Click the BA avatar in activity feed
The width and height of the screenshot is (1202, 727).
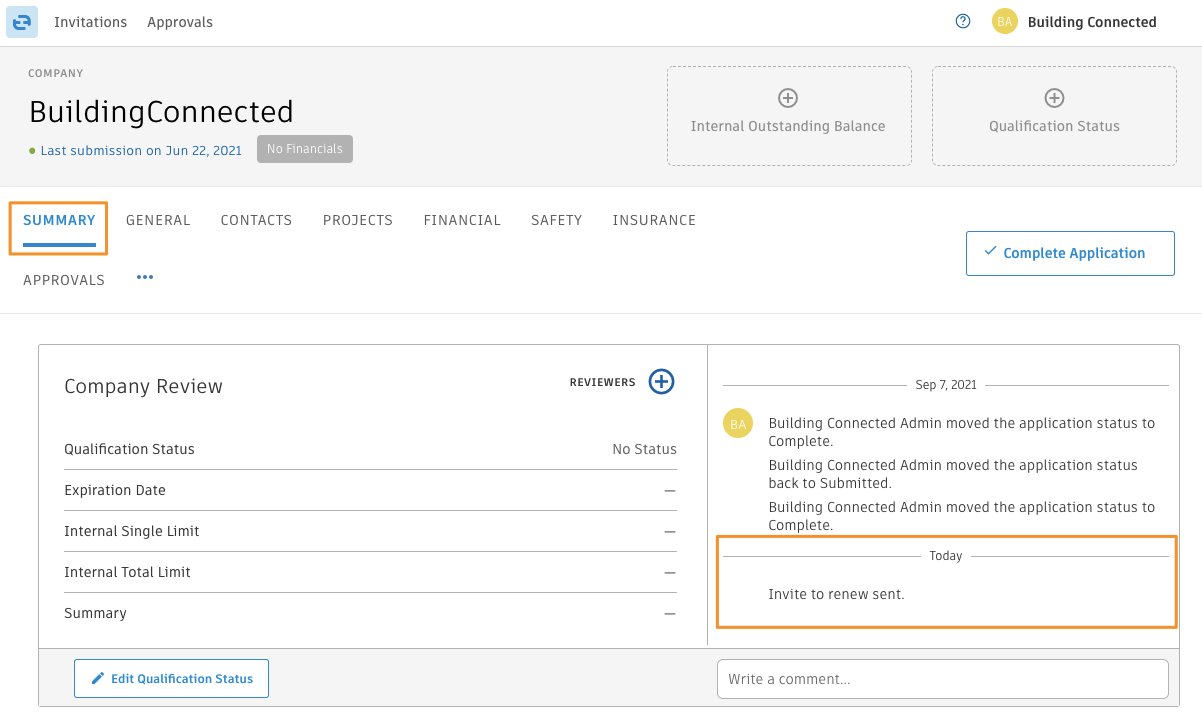pos(737,424)
